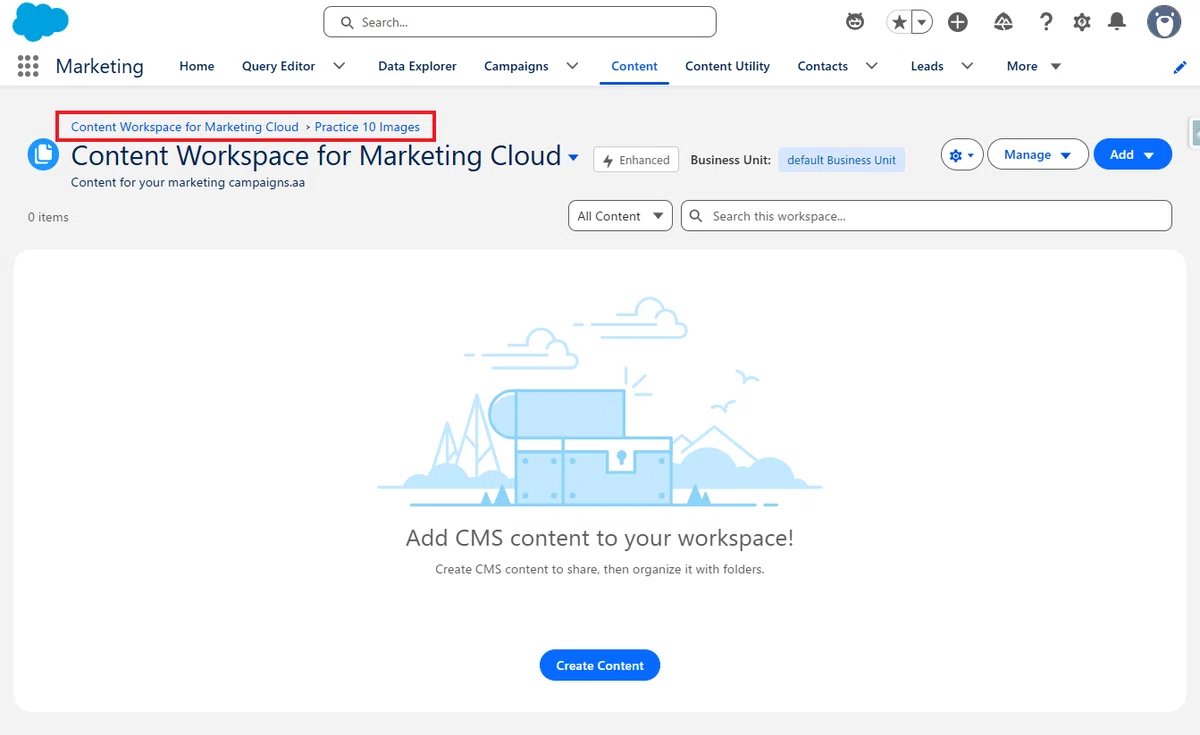Click the global Search field
The image size is (1200, 735).
(x=520, y=22)
